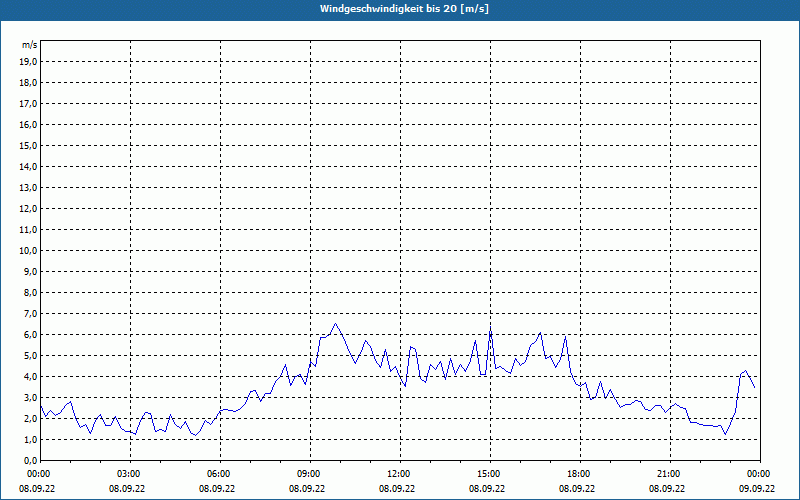Click the 0,0 y-axis label
The width and height of the screenshot is (800, 500).
[30, 461]
